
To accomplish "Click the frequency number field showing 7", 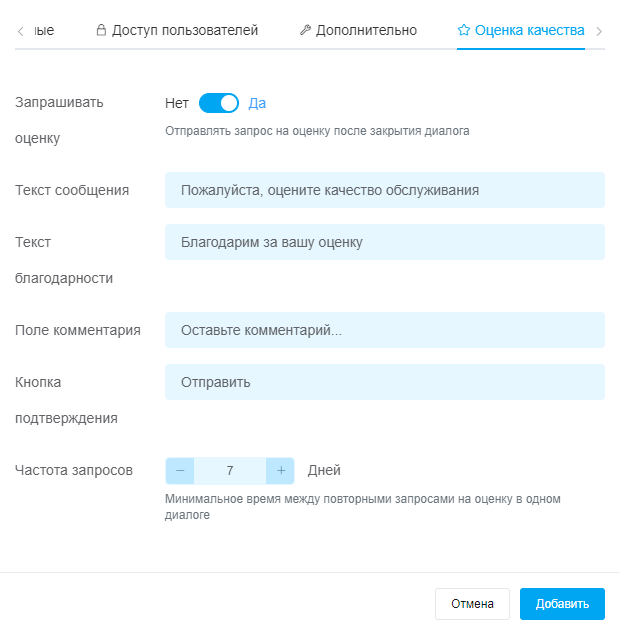I will (x=230, y=470).
